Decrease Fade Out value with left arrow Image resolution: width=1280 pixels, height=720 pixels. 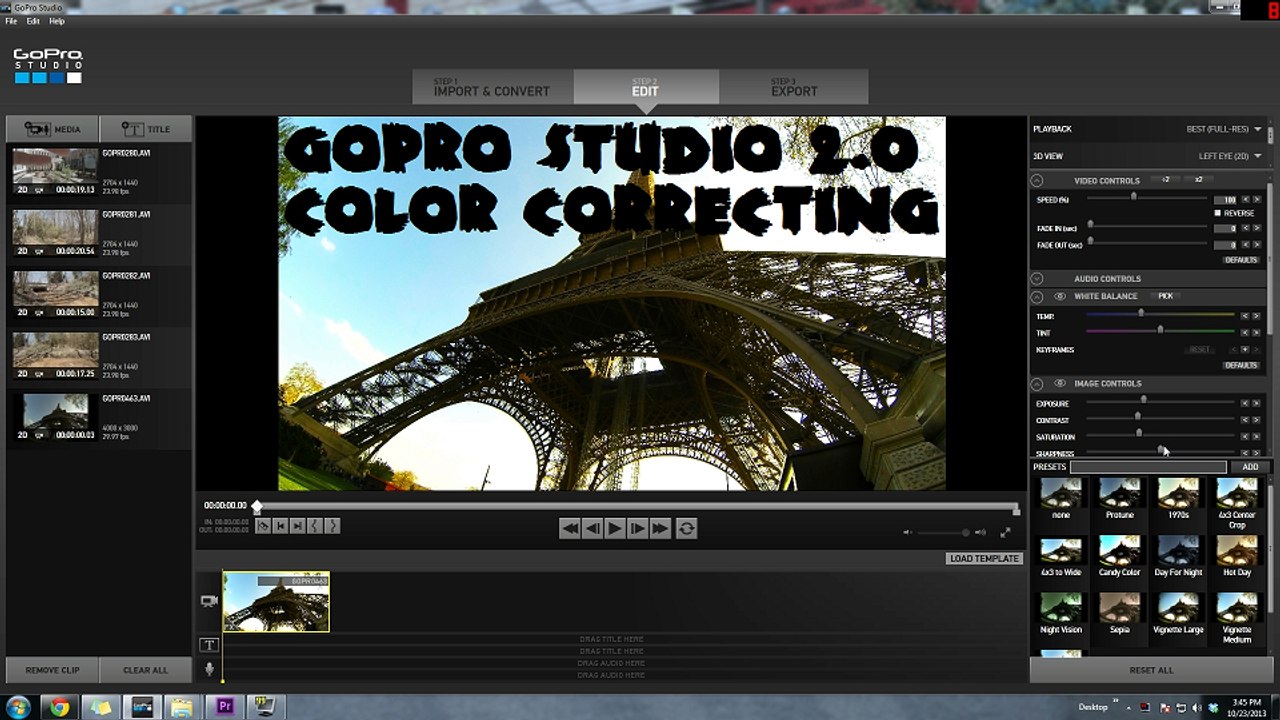tap(1245, 245)
